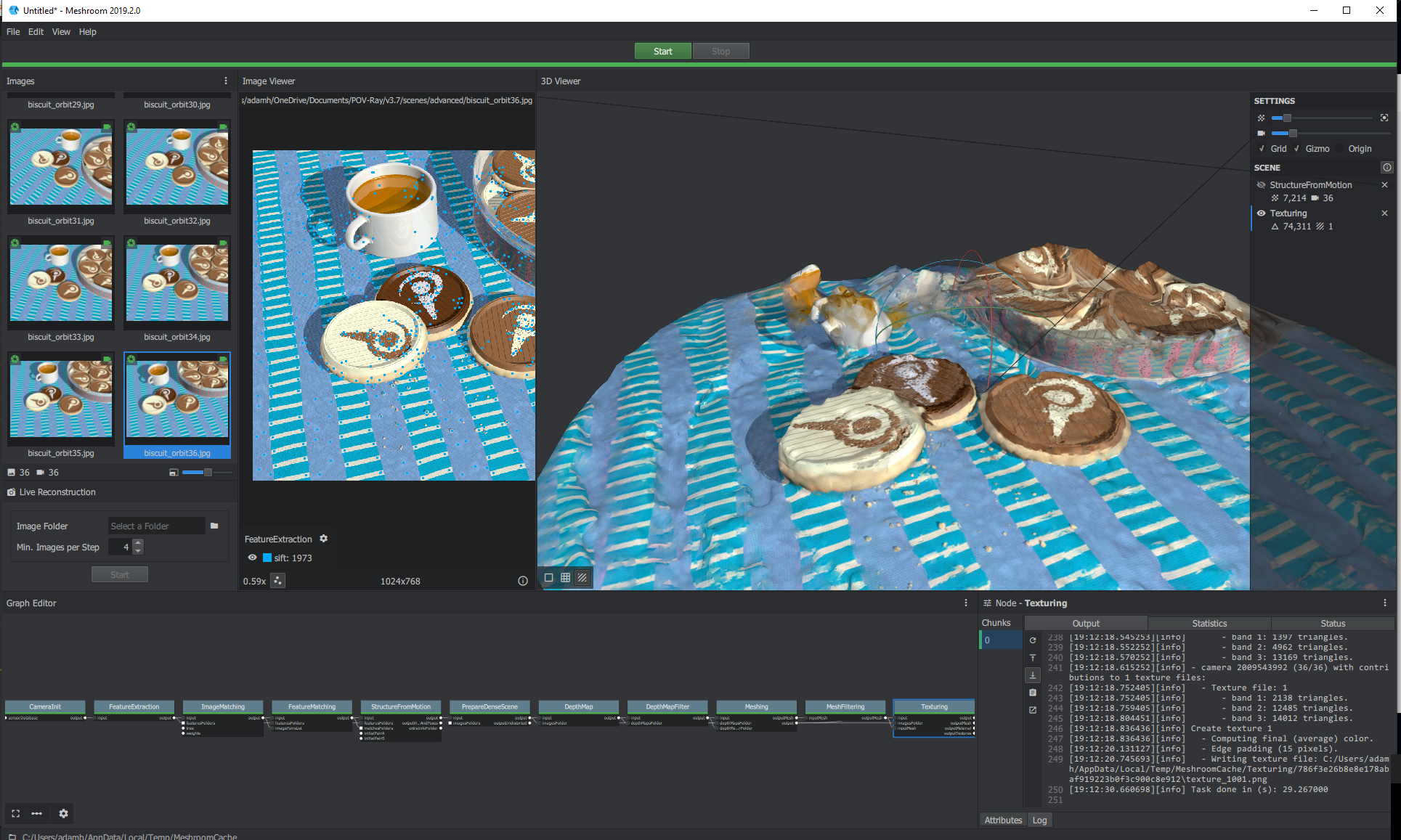Open the Attributes tab button
Image resolution: width=1401 pixels, height=840 pixels.
(x=1002, y=820)
